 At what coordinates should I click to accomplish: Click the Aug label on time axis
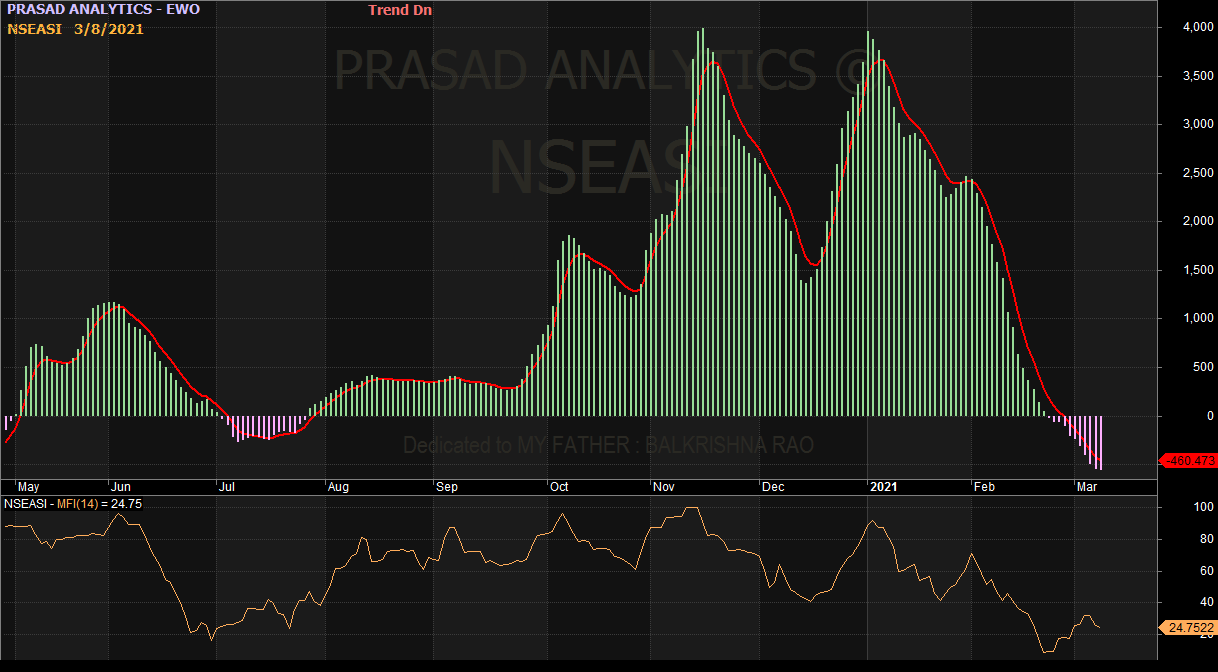pyautogui.click(x=338, y=487)
